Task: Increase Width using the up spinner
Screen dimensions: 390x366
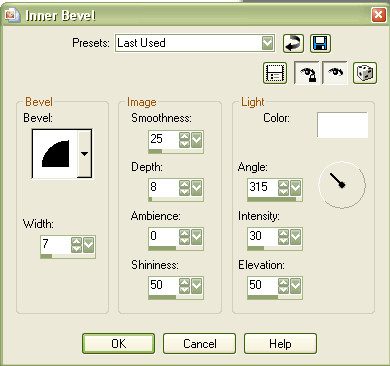Action: (x=77, y=241)
